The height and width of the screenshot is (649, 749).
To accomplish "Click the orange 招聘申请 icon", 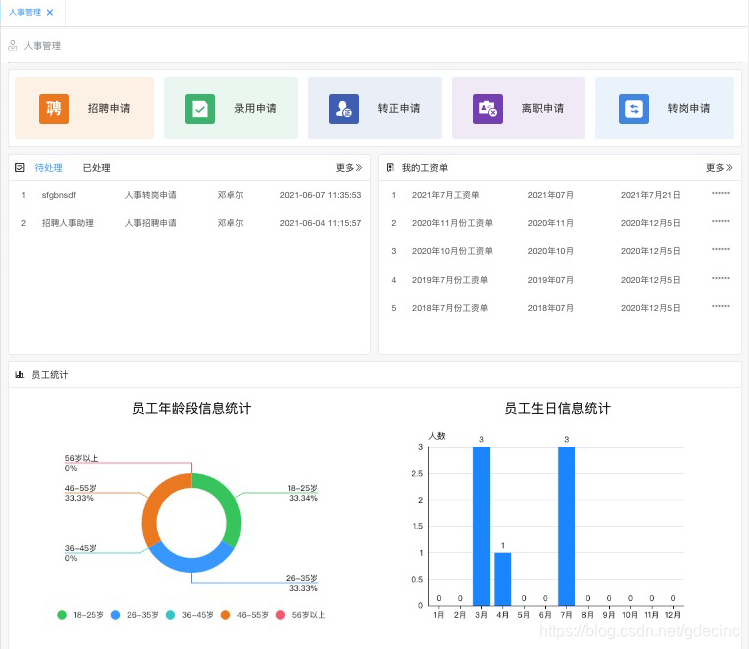I will (x=54, y=108).
